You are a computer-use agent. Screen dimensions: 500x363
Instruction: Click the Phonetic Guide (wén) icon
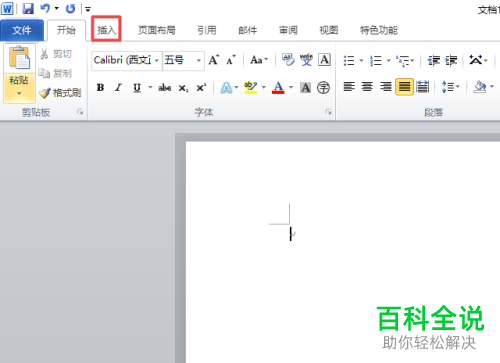click(x=306, y=60)
